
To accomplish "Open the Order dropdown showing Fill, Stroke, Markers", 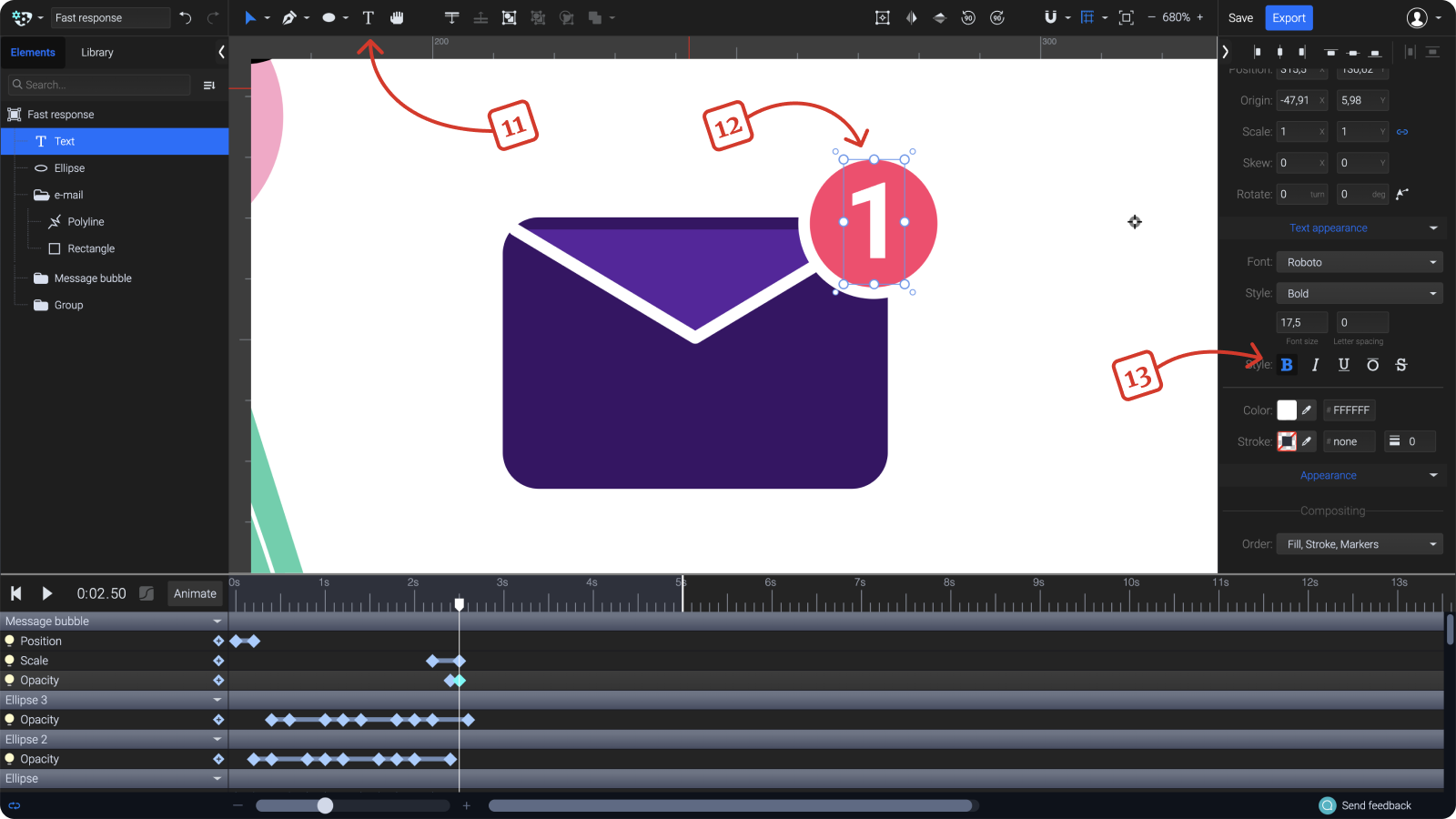I will [1359, 543].
